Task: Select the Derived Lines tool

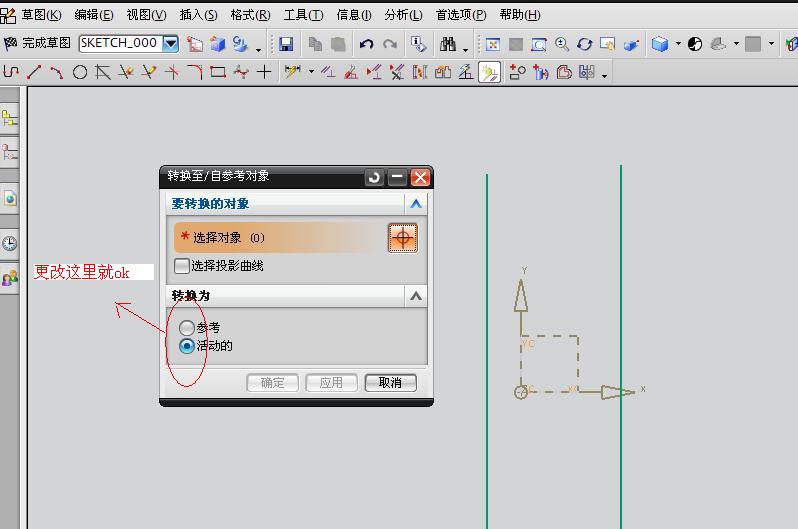Action: [x=103, y=72]
